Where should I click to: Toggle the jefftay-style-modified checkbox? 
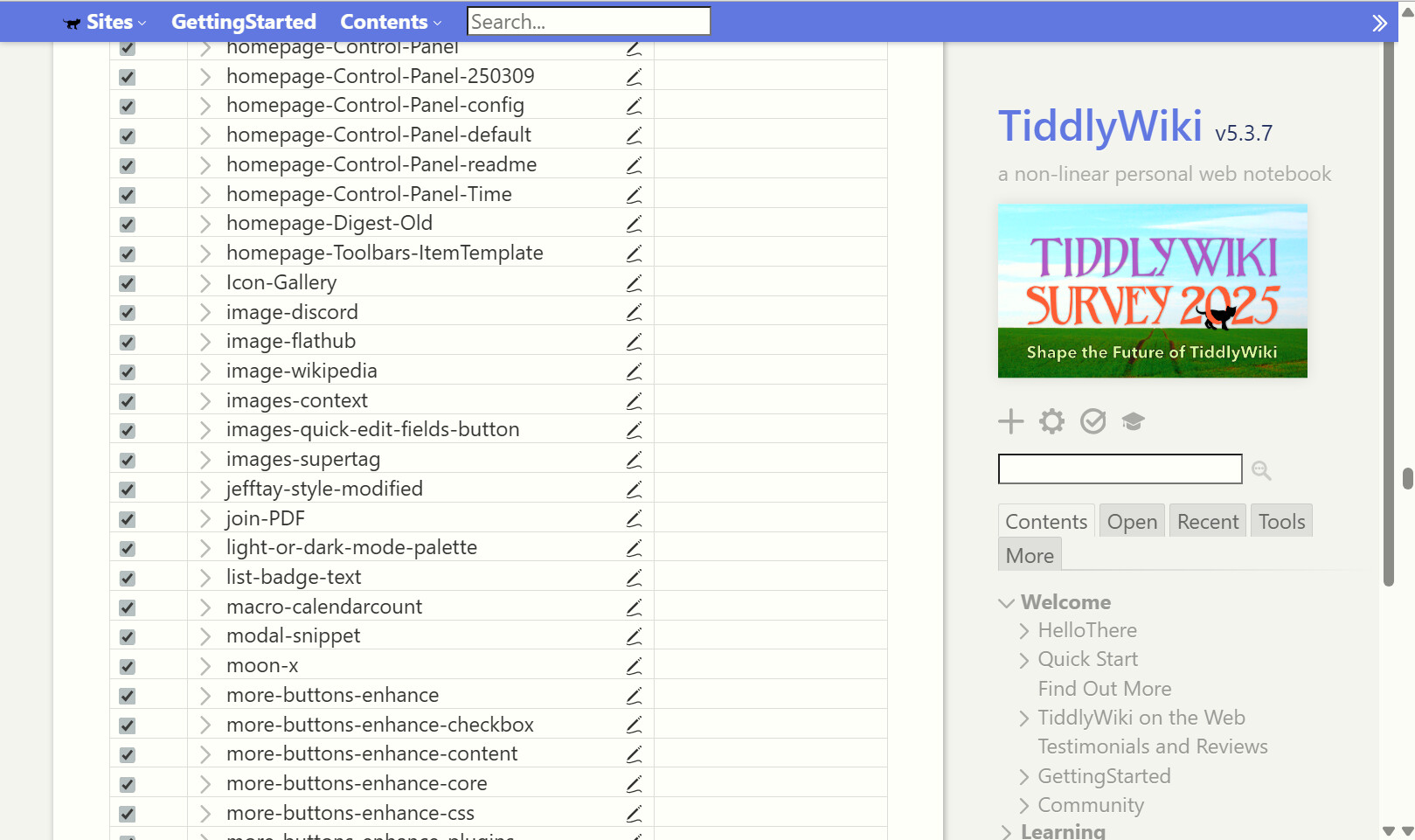[x=128, y=489]
